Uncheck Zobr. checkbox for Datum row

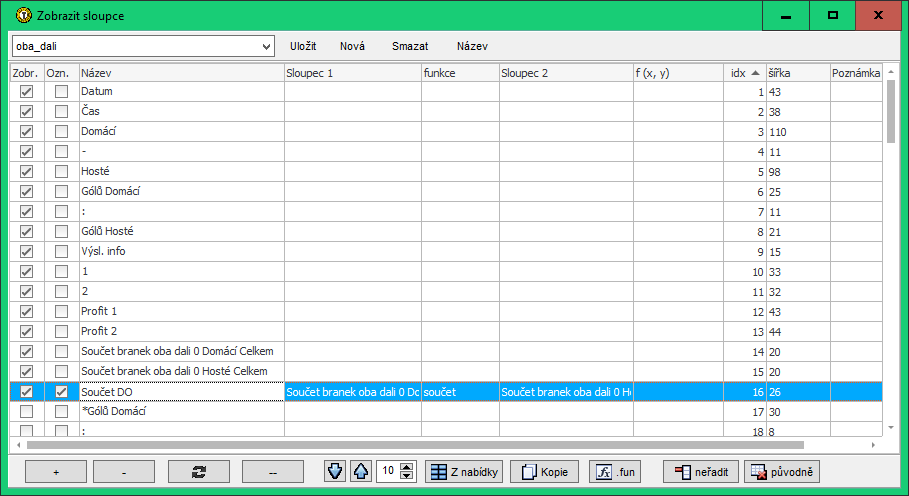coord(27,92)
